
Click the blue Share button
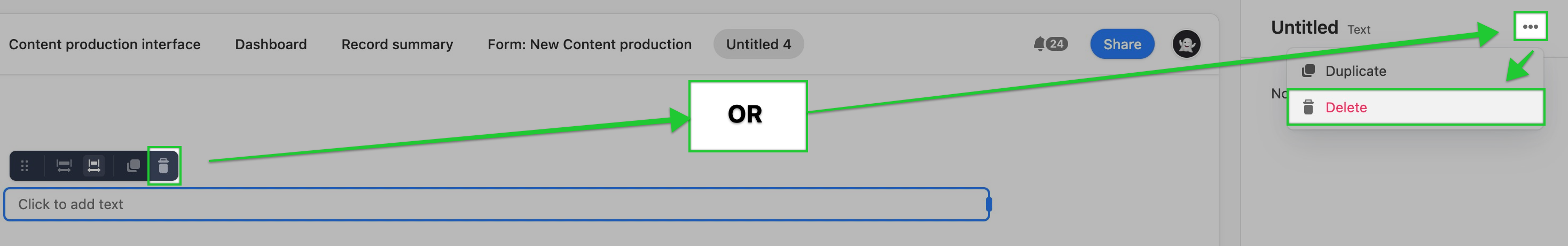[x=1122, y=44]
